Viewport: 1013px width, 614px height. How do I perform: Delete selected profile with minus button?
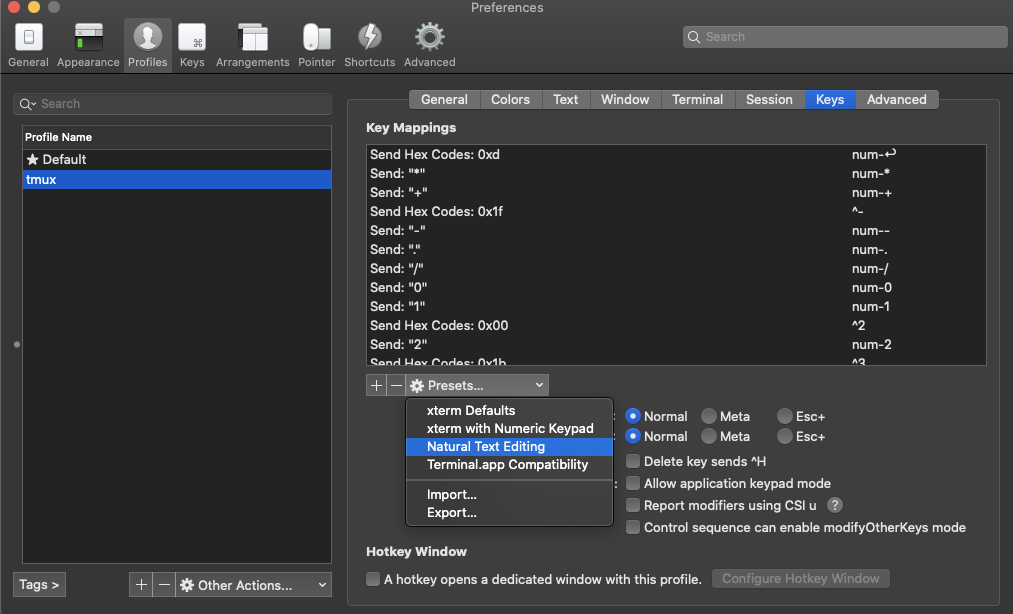[164, 585]
